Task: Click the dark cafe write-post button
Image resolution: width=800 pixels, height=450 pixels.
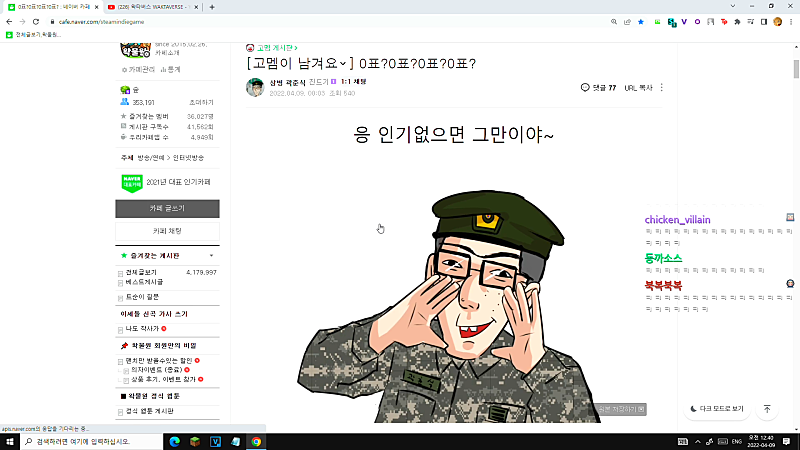Action: click(167, 209)
